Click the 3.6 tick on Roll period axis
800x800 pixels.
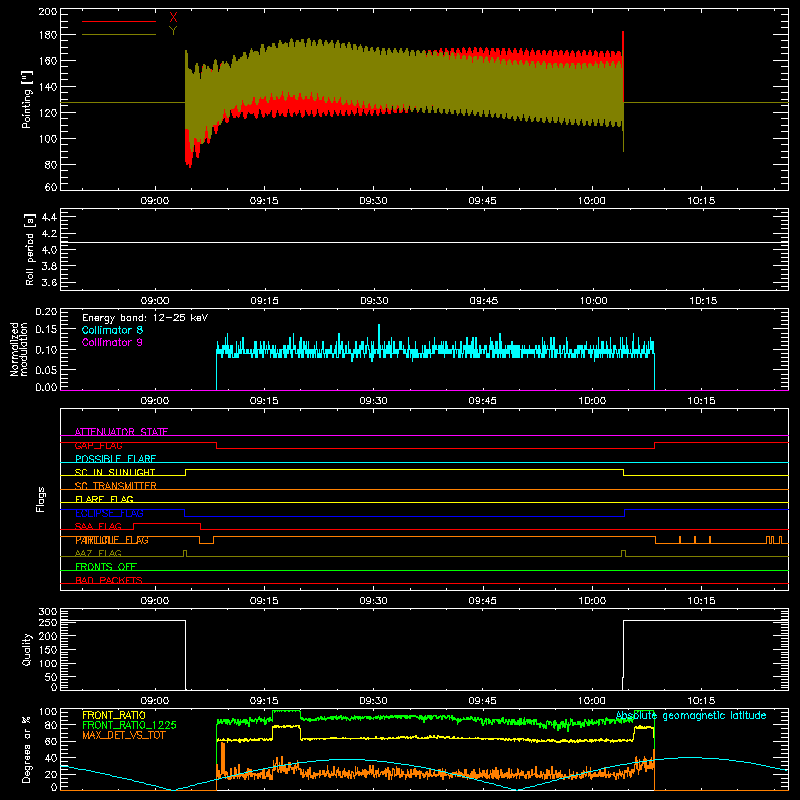tap(49, 282)
